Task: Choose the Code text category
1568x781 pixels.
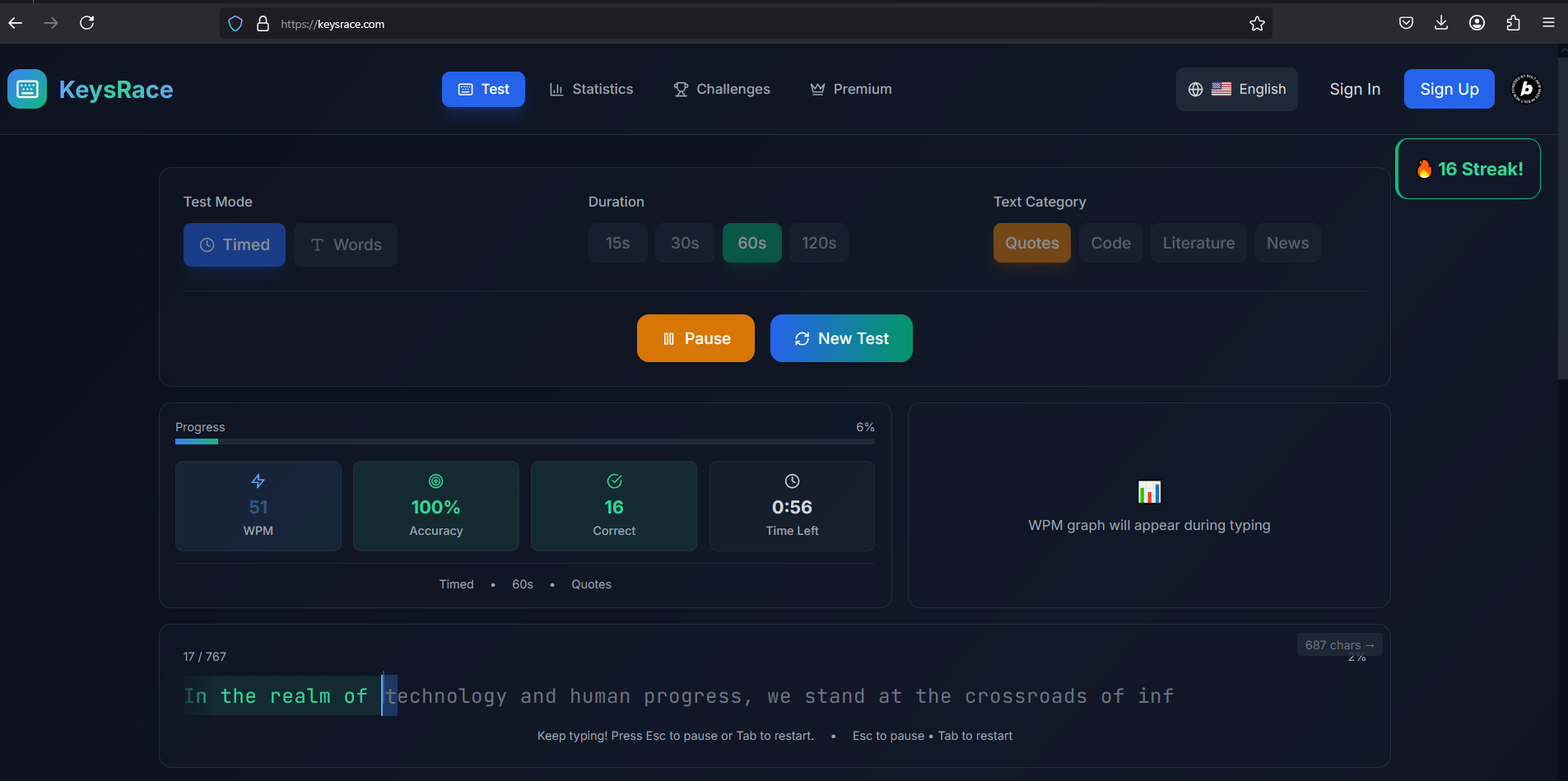Action: point(1110,243)
